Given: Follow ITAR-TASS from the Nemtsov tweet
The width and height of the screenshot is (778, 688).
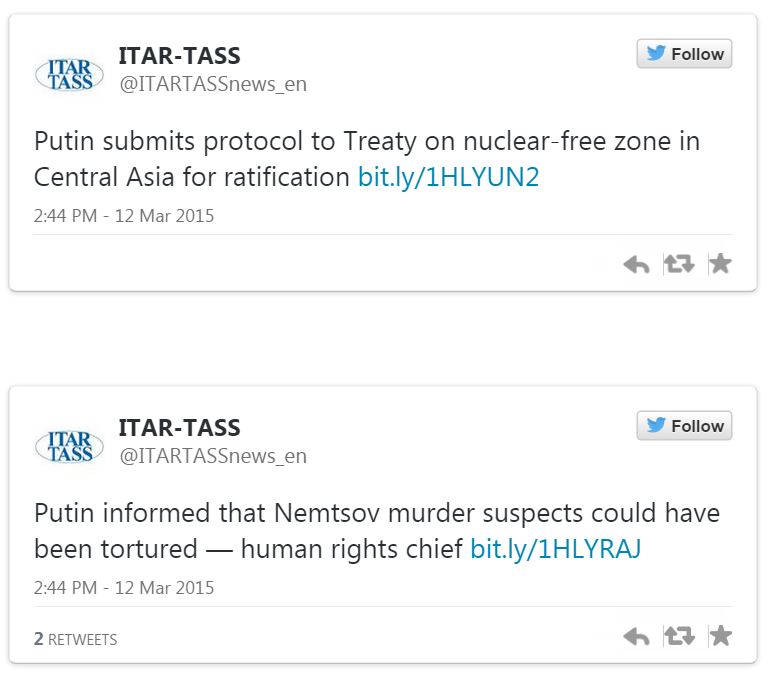Looking at the screenshot, I should point(684,426).
